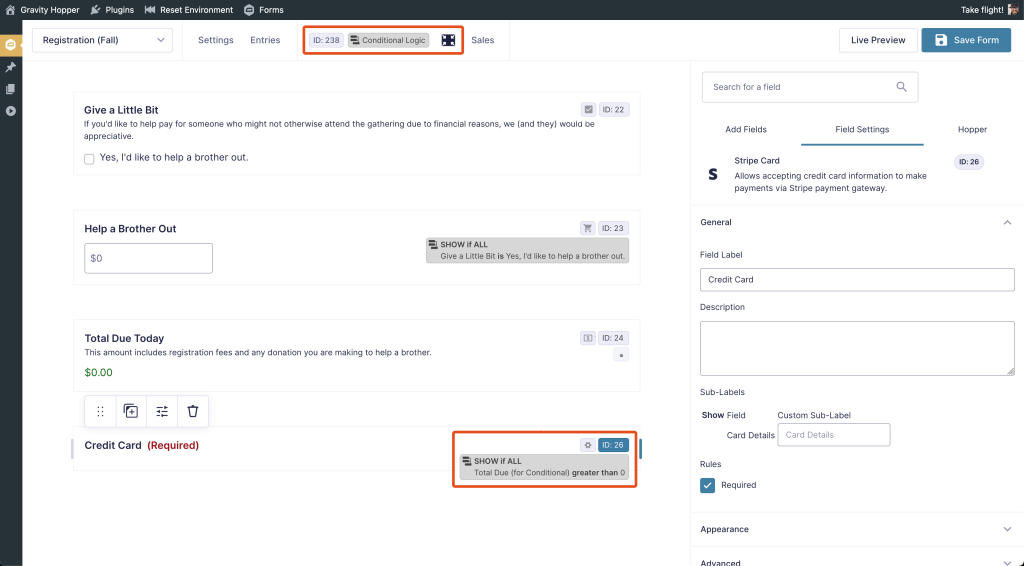Image resolution: width=1024 pixels, height=566 pixels.
Task: Click Credit Card conditional logic badge
Action: 544,467
